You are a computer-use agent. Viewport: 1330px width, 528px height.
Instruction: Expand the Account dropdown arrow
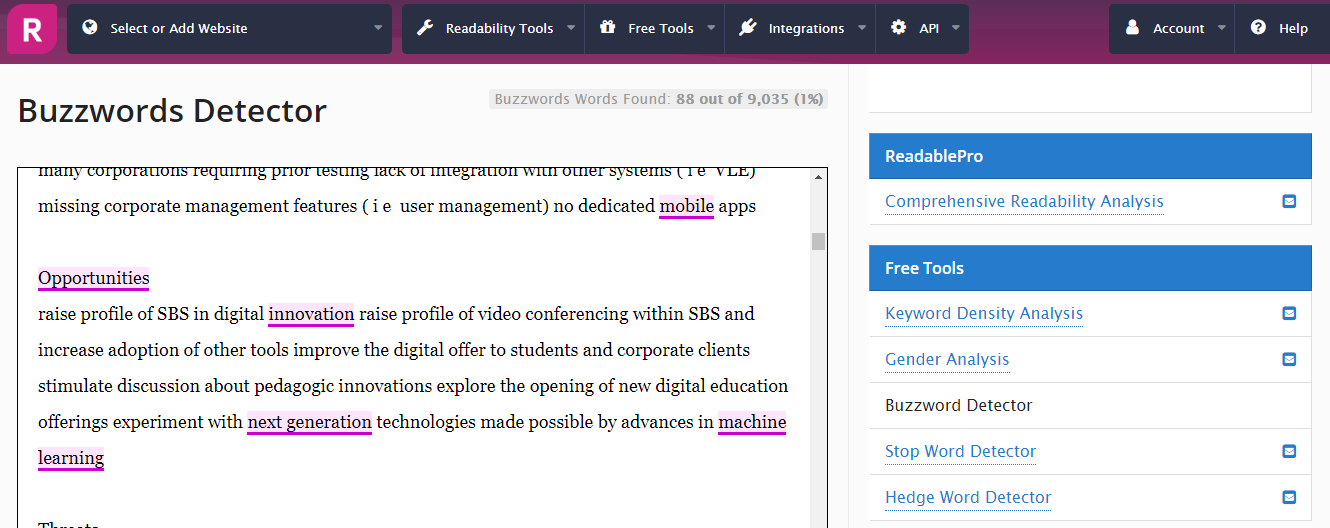(1222, 28)
